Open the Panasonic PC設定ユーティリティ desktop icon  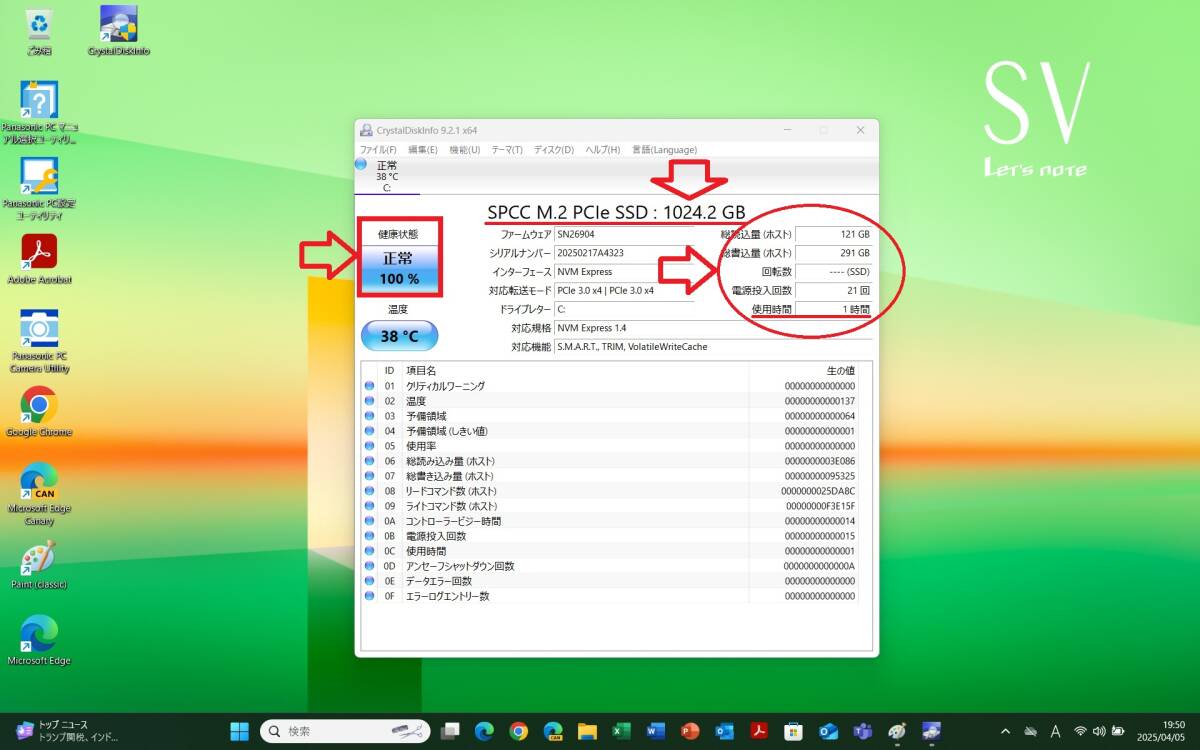39,188
